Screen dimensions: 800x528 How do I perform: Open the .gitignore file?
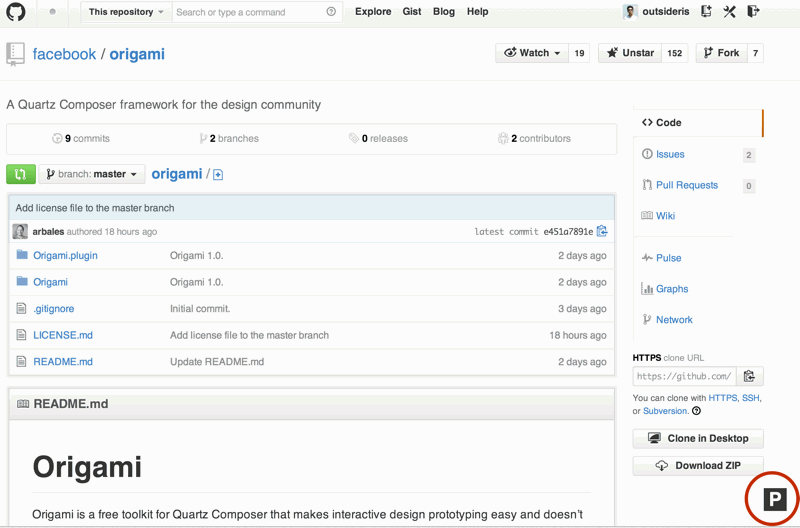54,309
